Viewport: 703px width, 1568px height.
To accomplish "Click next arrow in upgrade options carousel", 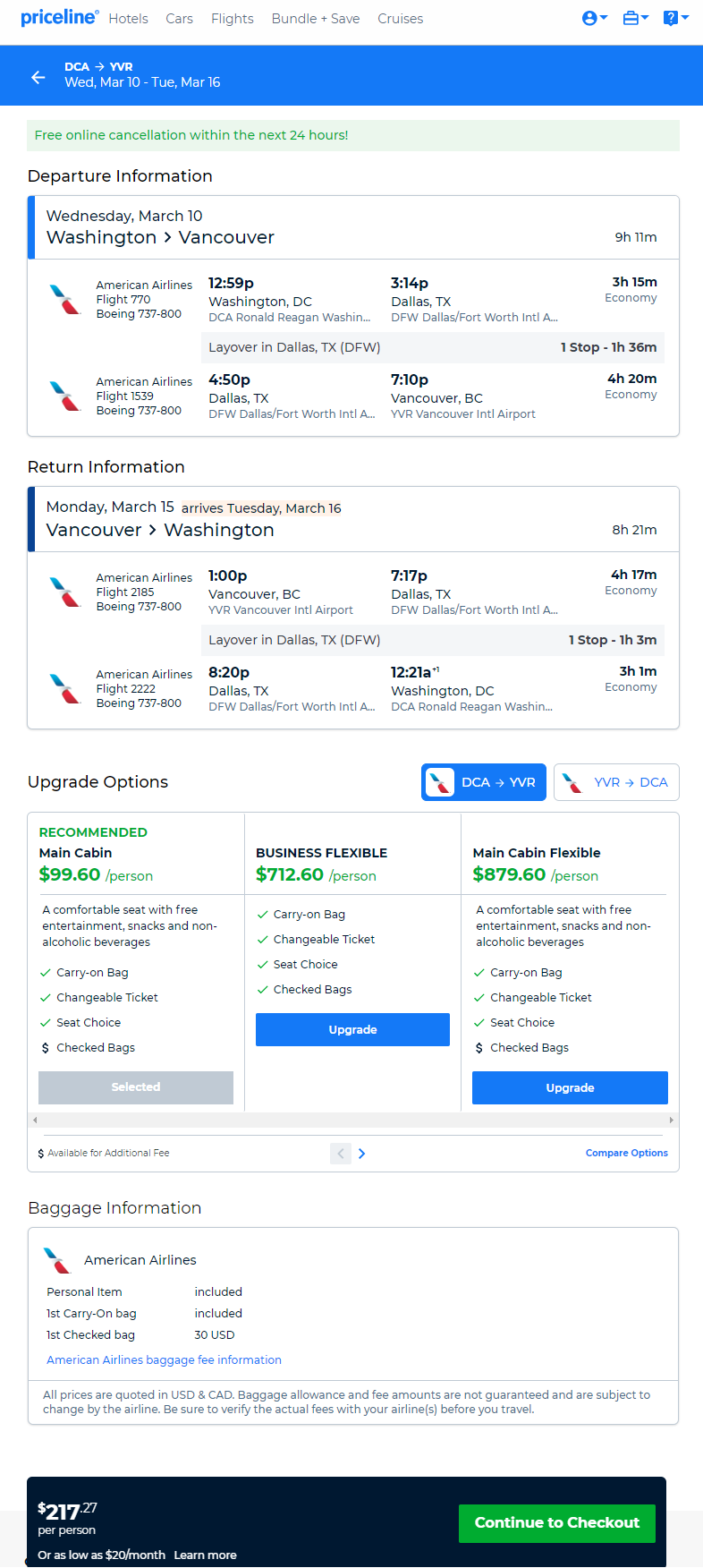I will click(361, 1154).
